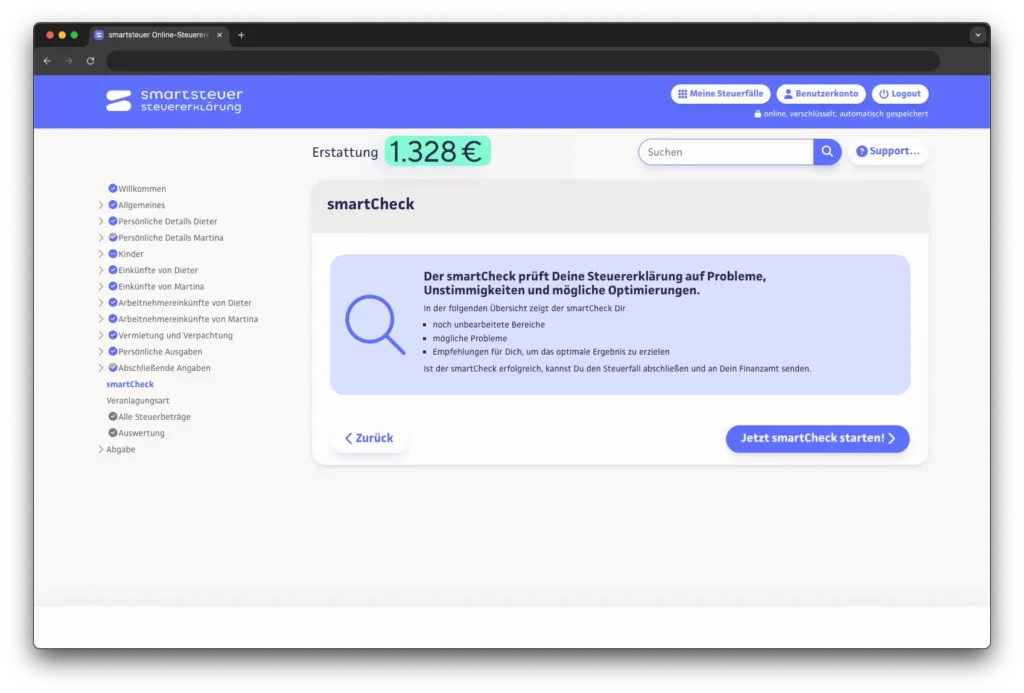Start the check with Jetzt smartCheck starten
Viewport: 1024px width, 693px height.
(x=817, y=439)
